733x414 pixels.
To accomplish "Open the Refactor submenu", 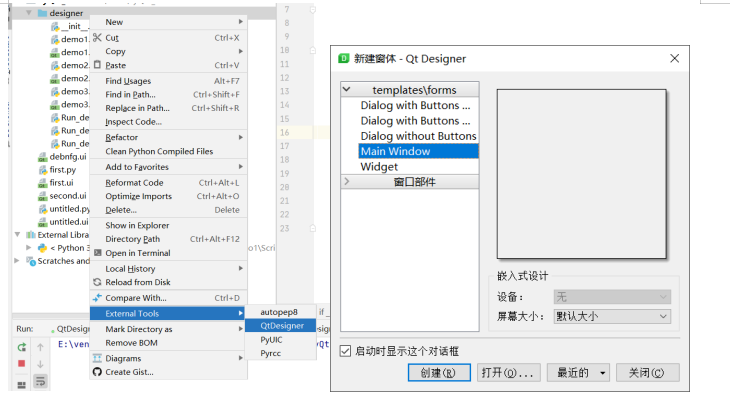I will pyautogui.click(x=168, y=137).
